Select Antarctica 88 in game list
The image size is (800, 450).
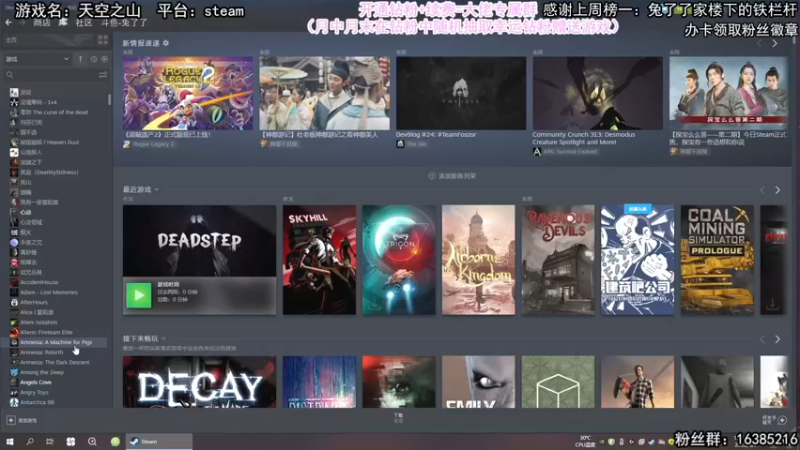pos(37,403)
